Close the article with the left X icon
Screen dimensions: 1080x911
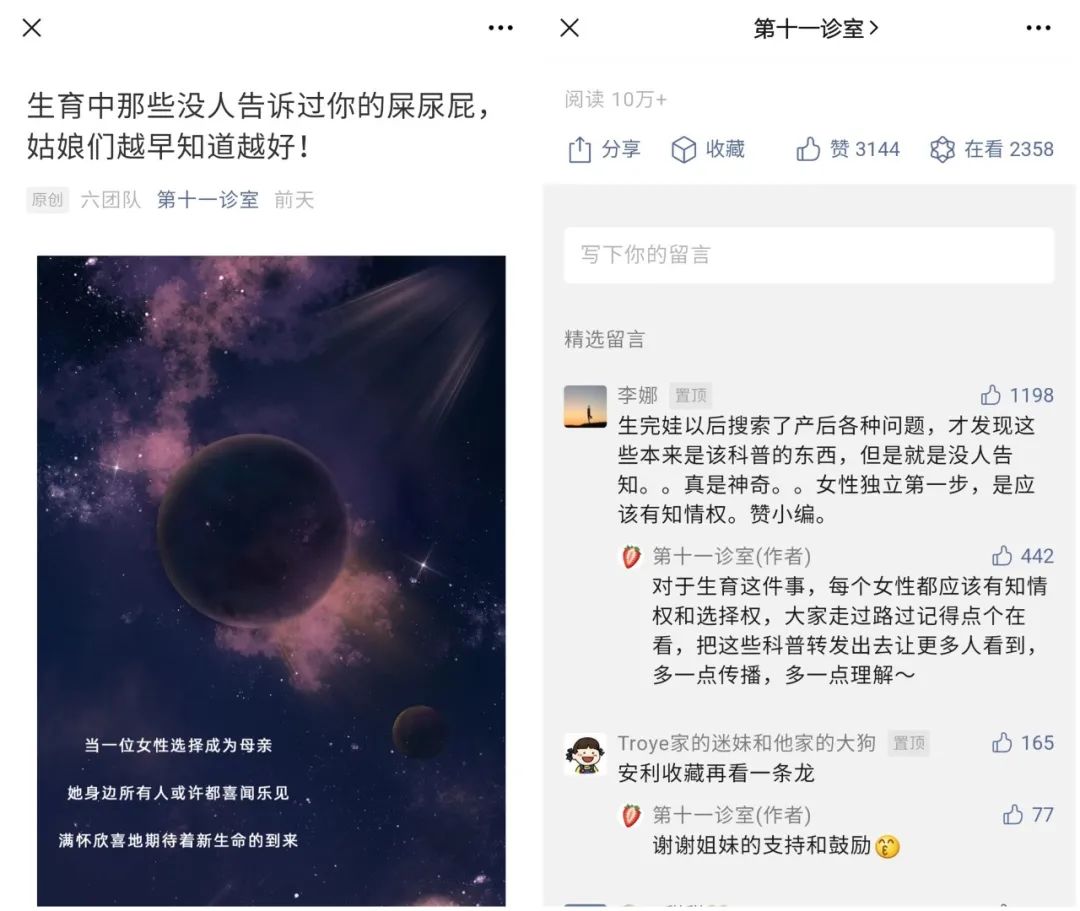32,28
